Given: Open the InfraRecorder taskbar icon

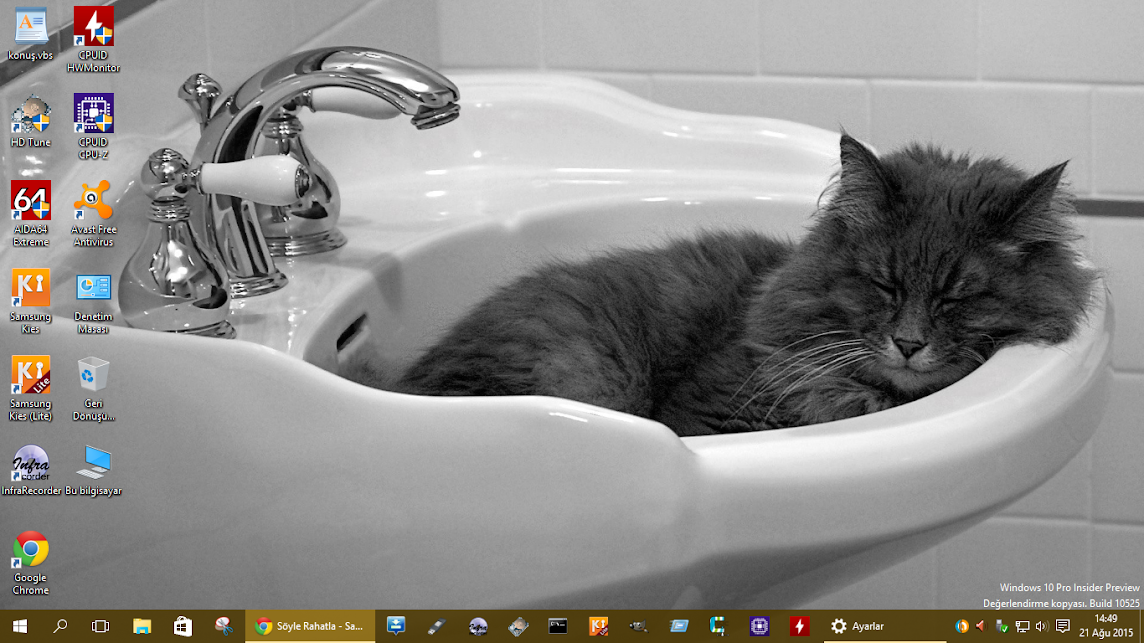Looking at the screenshot, I should tap(478, 626).
